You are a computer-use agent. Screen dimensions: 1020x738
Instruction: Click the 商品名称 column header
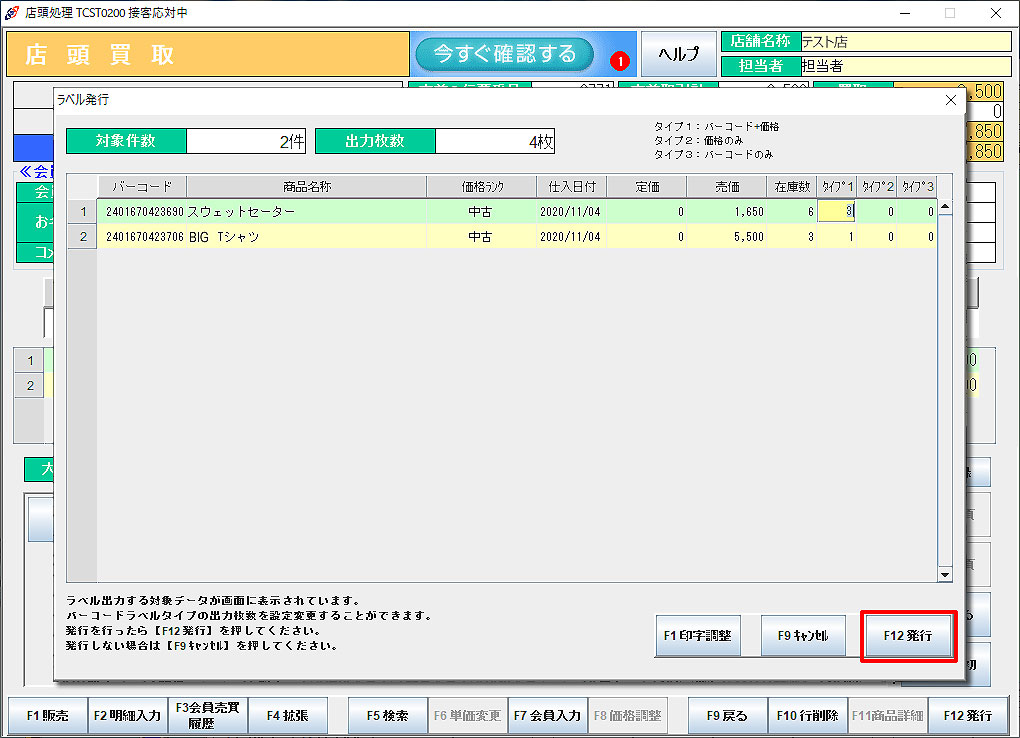tap(306, 187)
